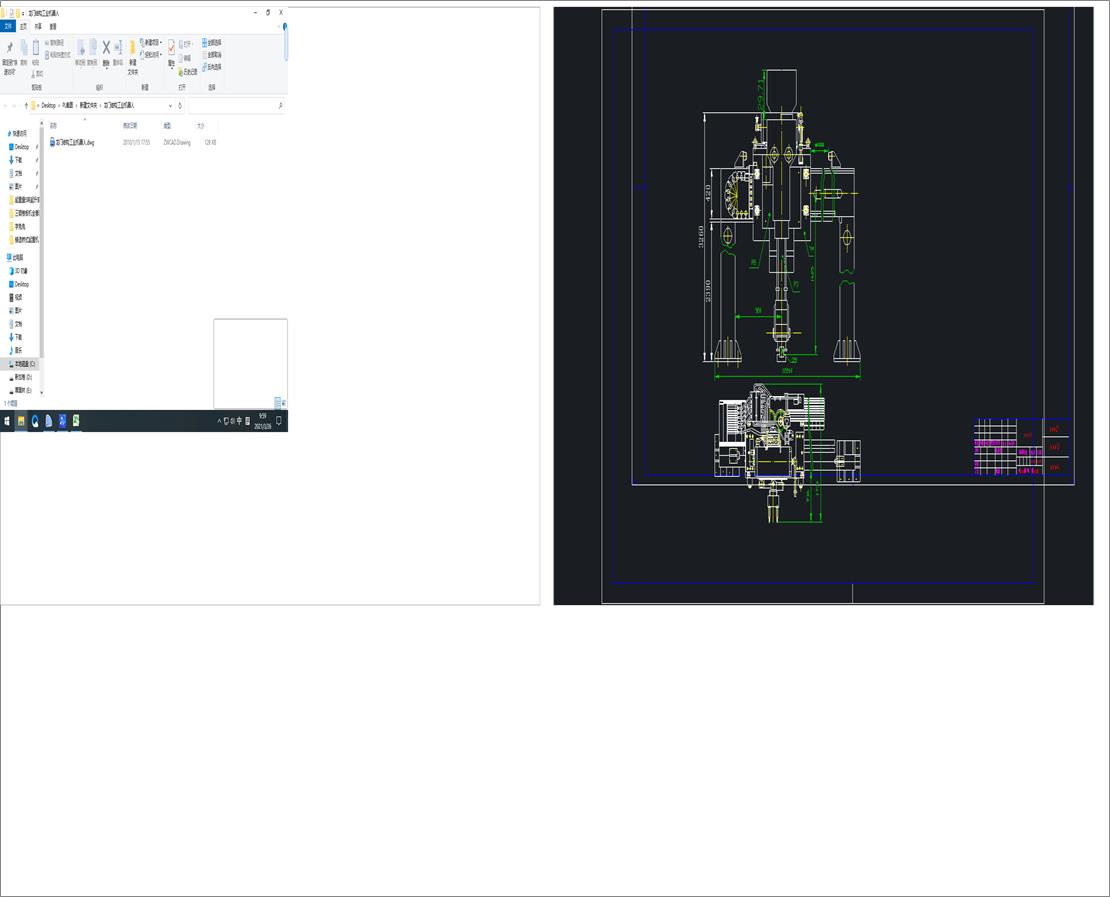Screen dimensions: 1110x897
Task: Click the browser icon on the taskbar
Action: click(x=35, y=421)
